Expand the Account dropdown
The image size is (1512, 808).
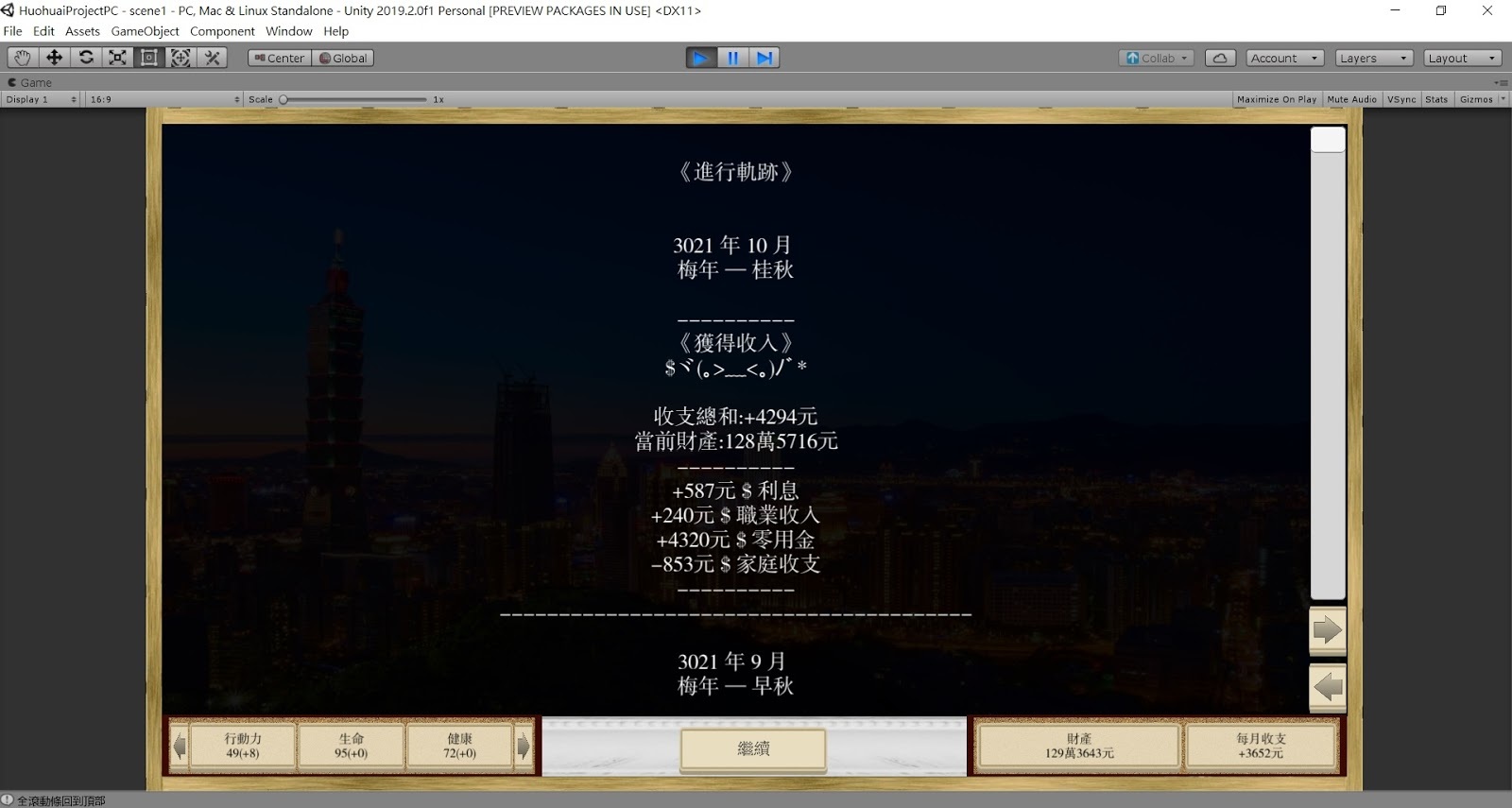[x=1284, y=58]
